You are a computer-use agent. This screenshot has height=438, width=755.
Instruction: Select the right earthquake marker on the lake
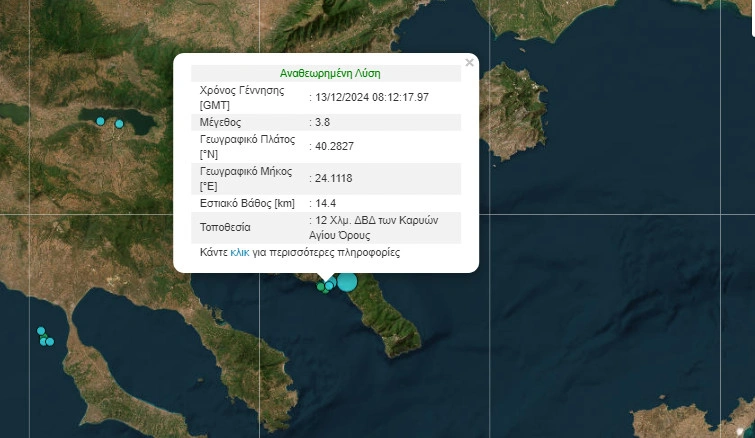(119, 124)
